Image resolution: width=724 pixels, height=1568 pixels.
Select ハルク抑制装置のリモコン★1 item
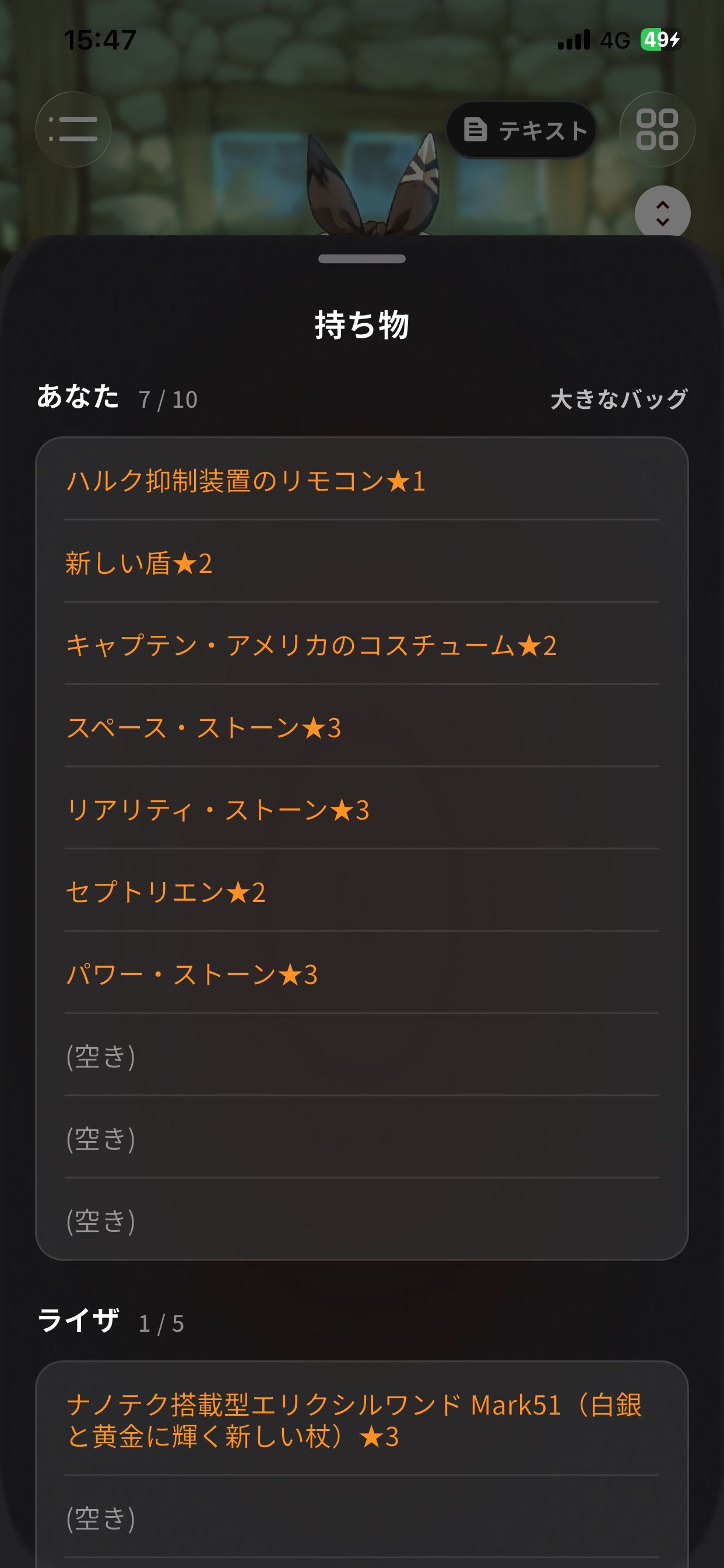tap(362, 480)
